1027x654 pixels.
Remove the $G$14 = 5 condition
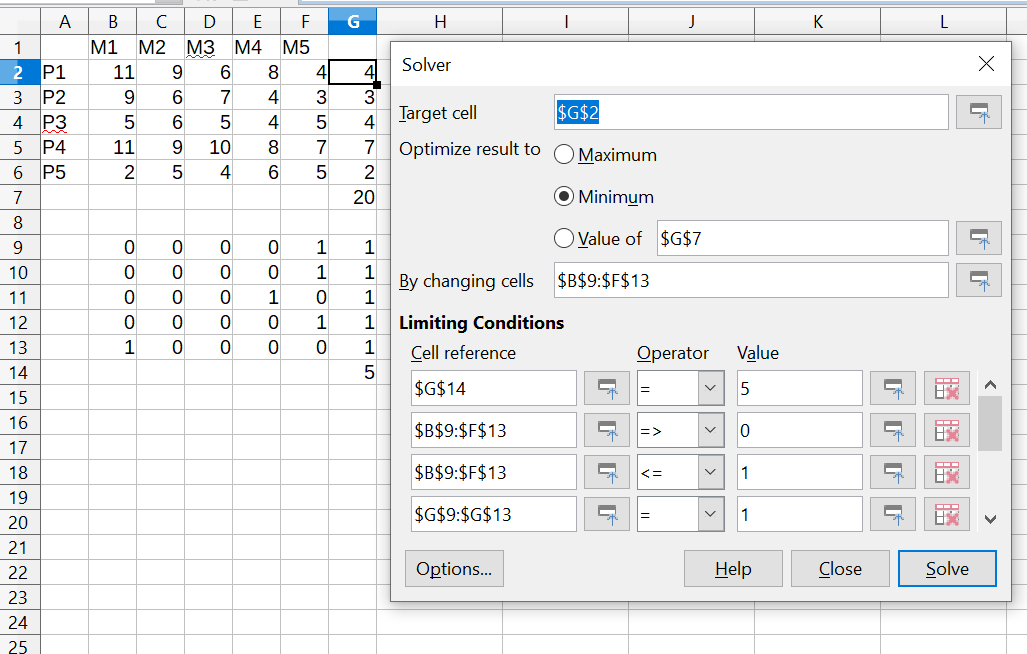pyautogui.click(x=946, y=388)
